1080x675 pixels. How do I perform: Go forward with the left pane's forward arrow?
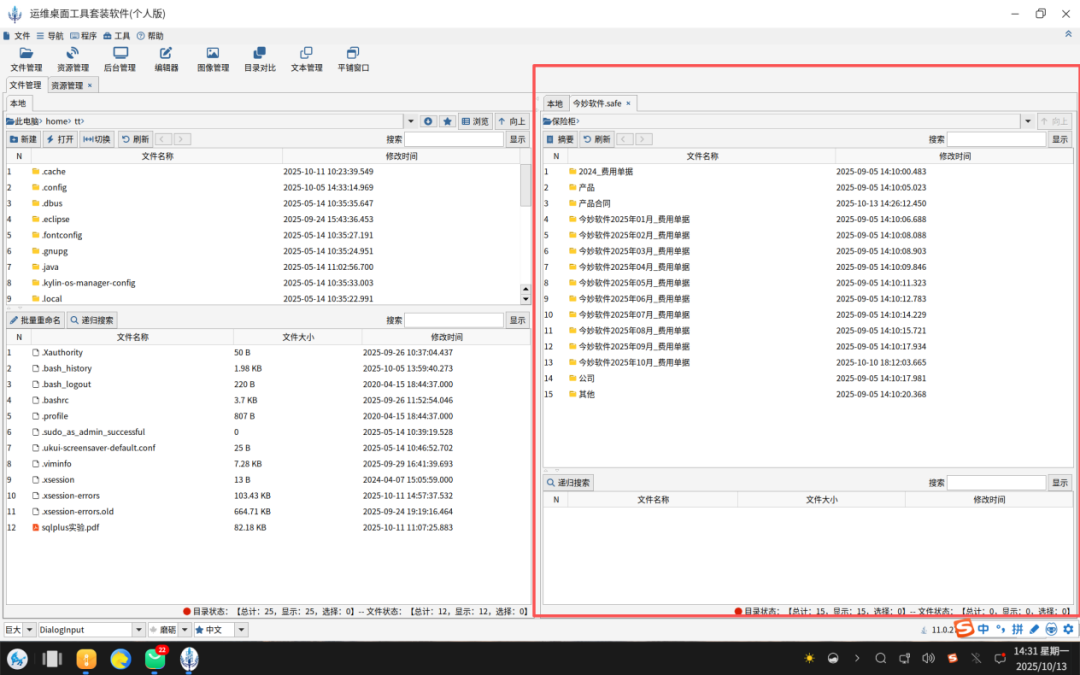pos(182,139)
